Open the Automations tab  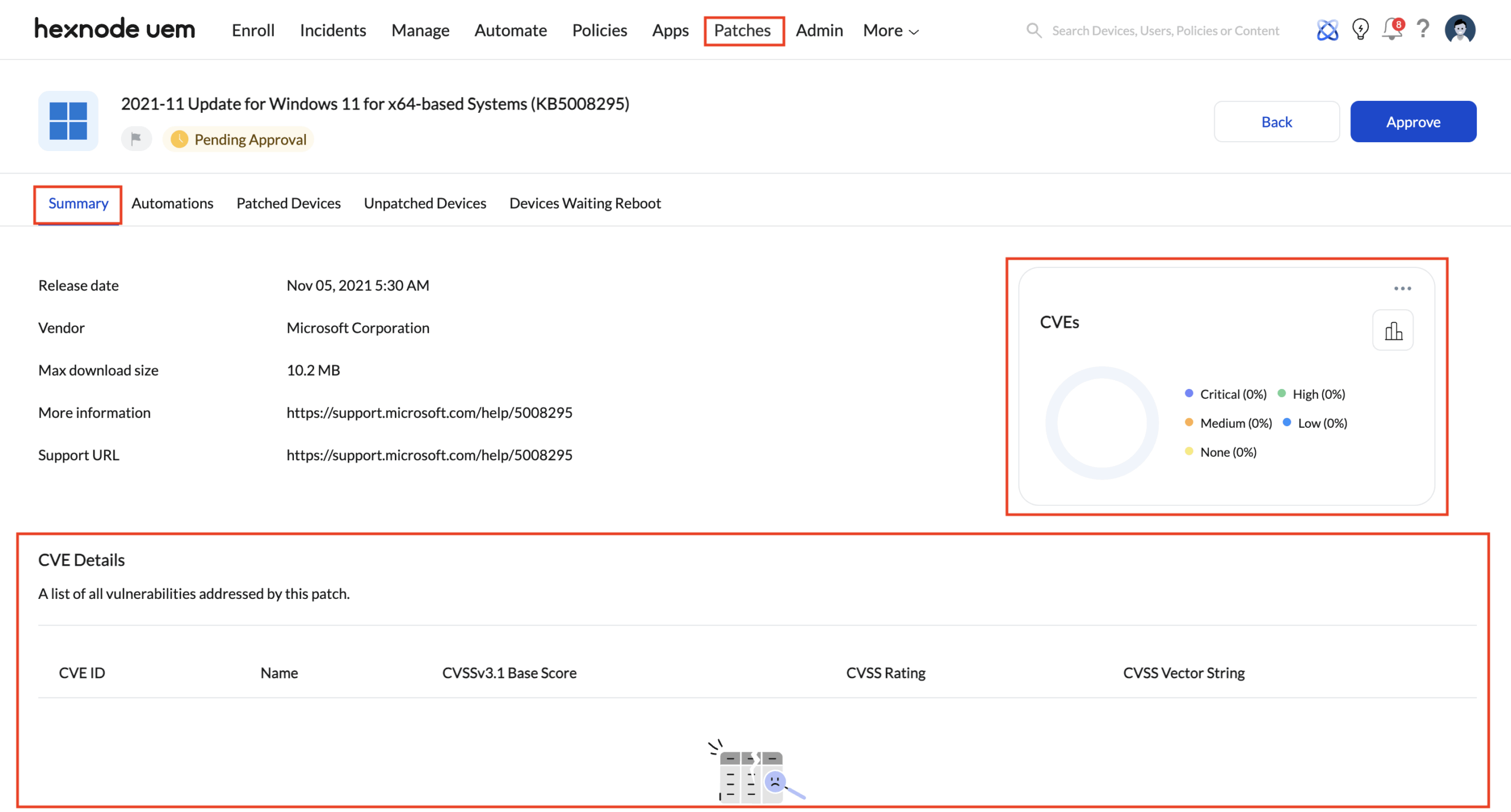coord(172,203)
